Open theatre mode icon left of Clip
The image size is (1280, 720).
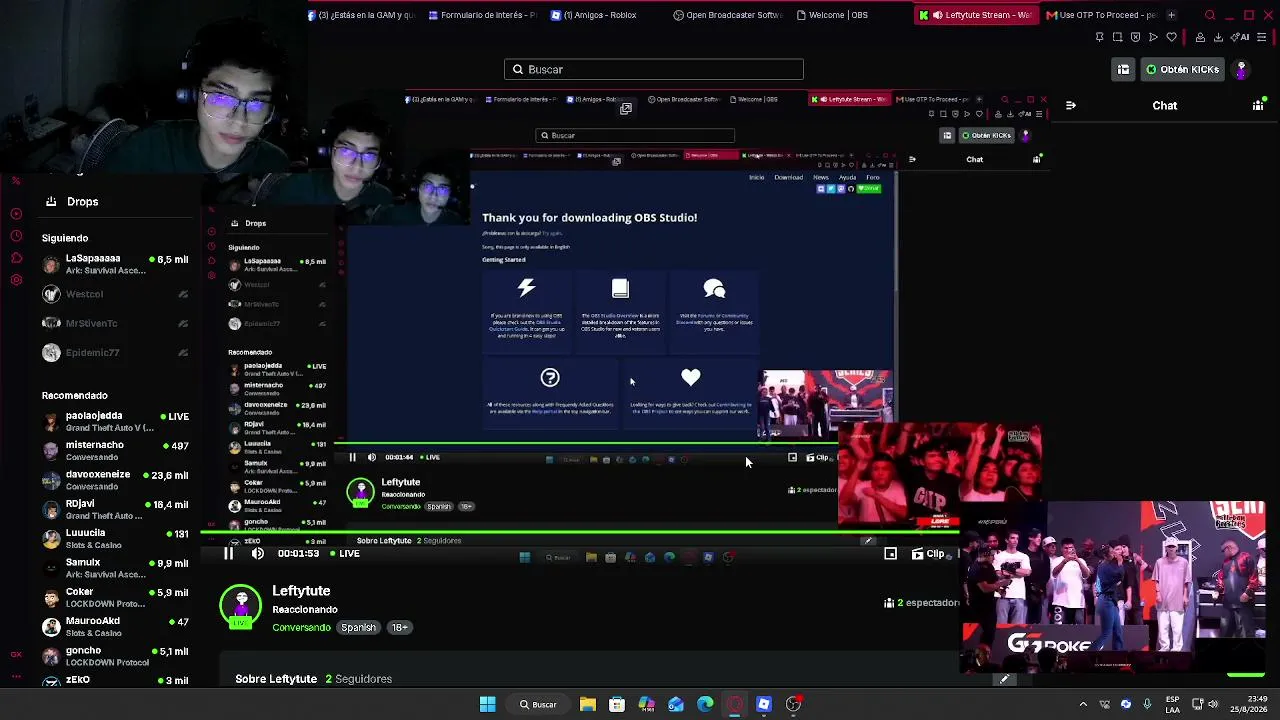[890, 554]
